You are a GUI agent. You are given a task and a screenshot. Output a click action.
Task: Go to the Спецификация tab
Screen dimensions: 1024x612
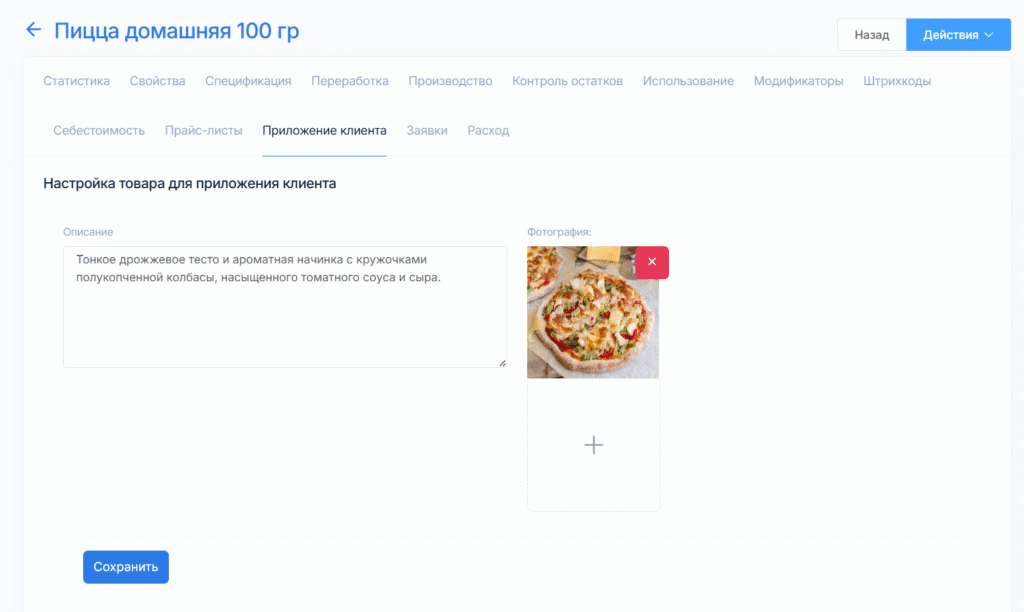(248, 81)
